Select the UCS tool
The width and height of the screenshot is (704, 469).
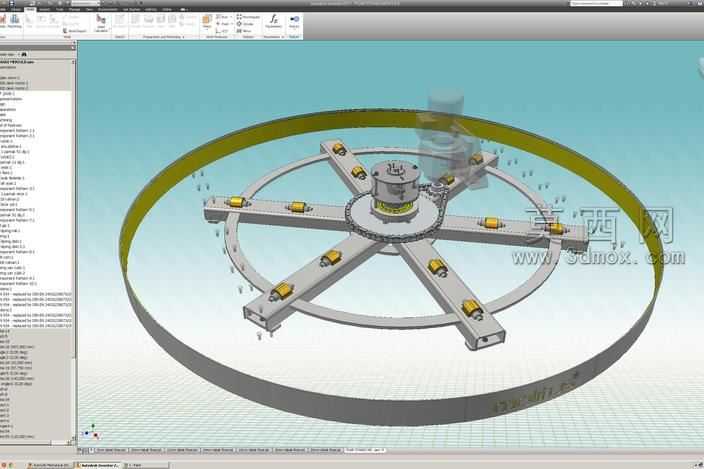[222, 31]
